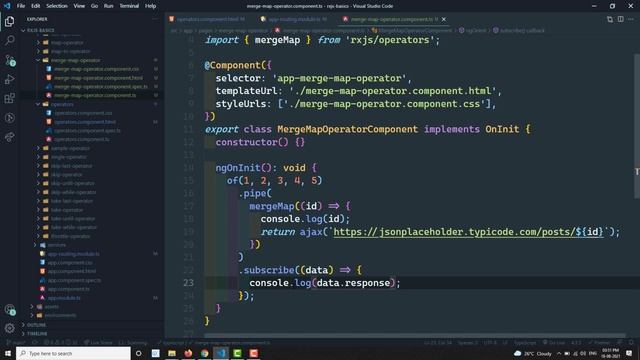The width and height of the screenshot is (640, 360).
Task: Open Firefox from the taskbar
Action: click(x=188, y=353)
